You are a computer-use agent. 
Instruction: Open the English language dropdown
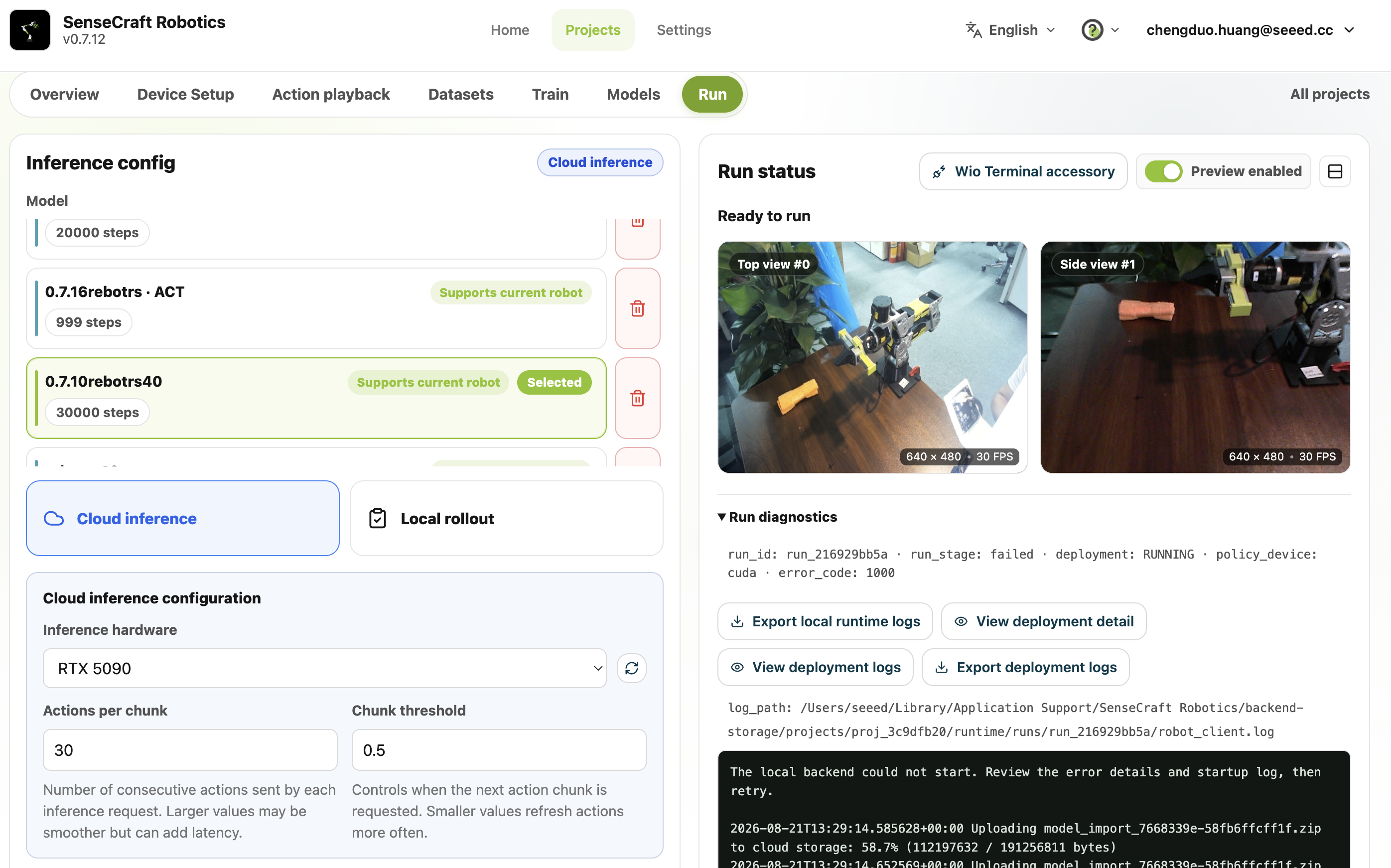[x=1010, y=30]
